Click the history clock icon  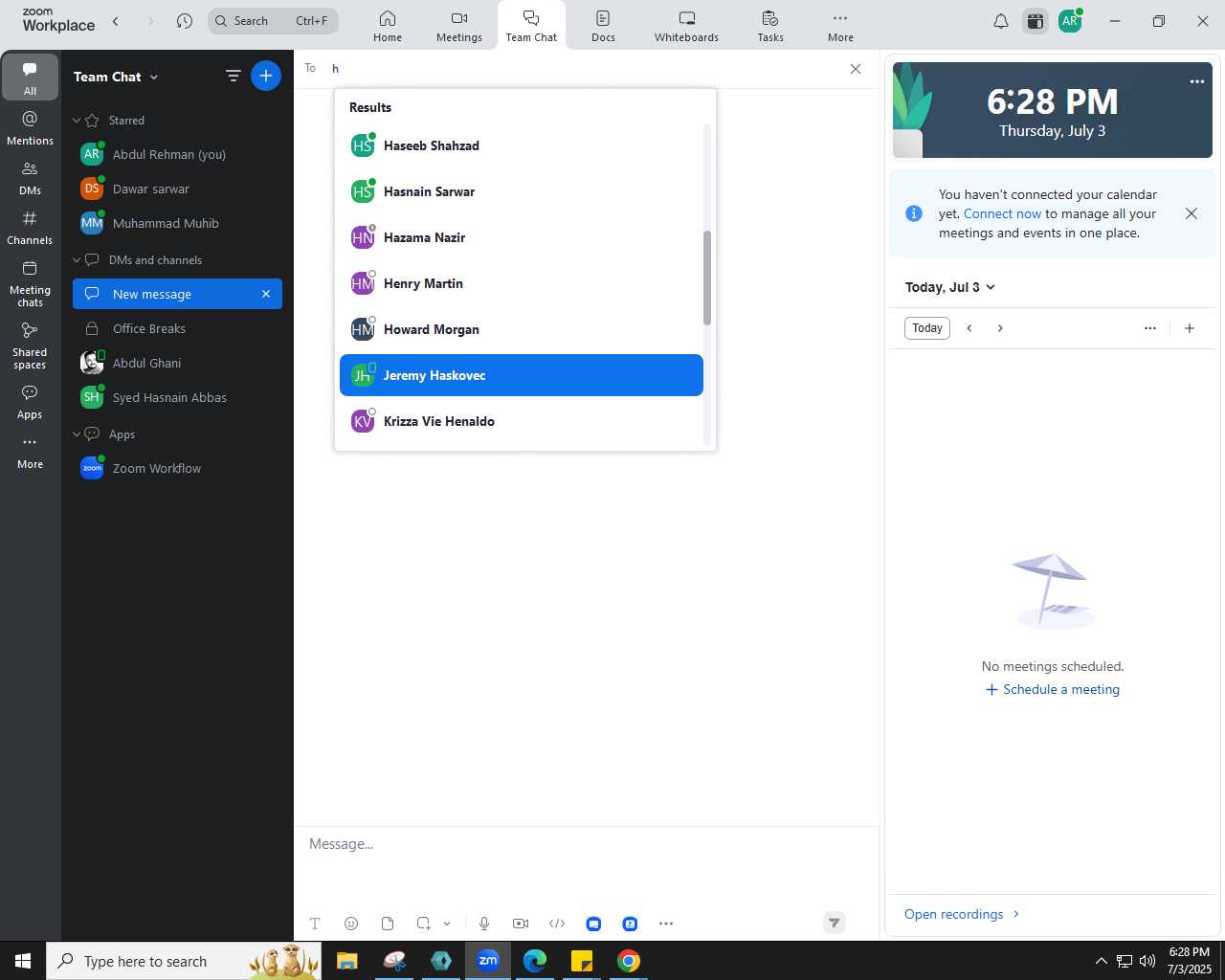pyautogui.click(x=185, y=21)
